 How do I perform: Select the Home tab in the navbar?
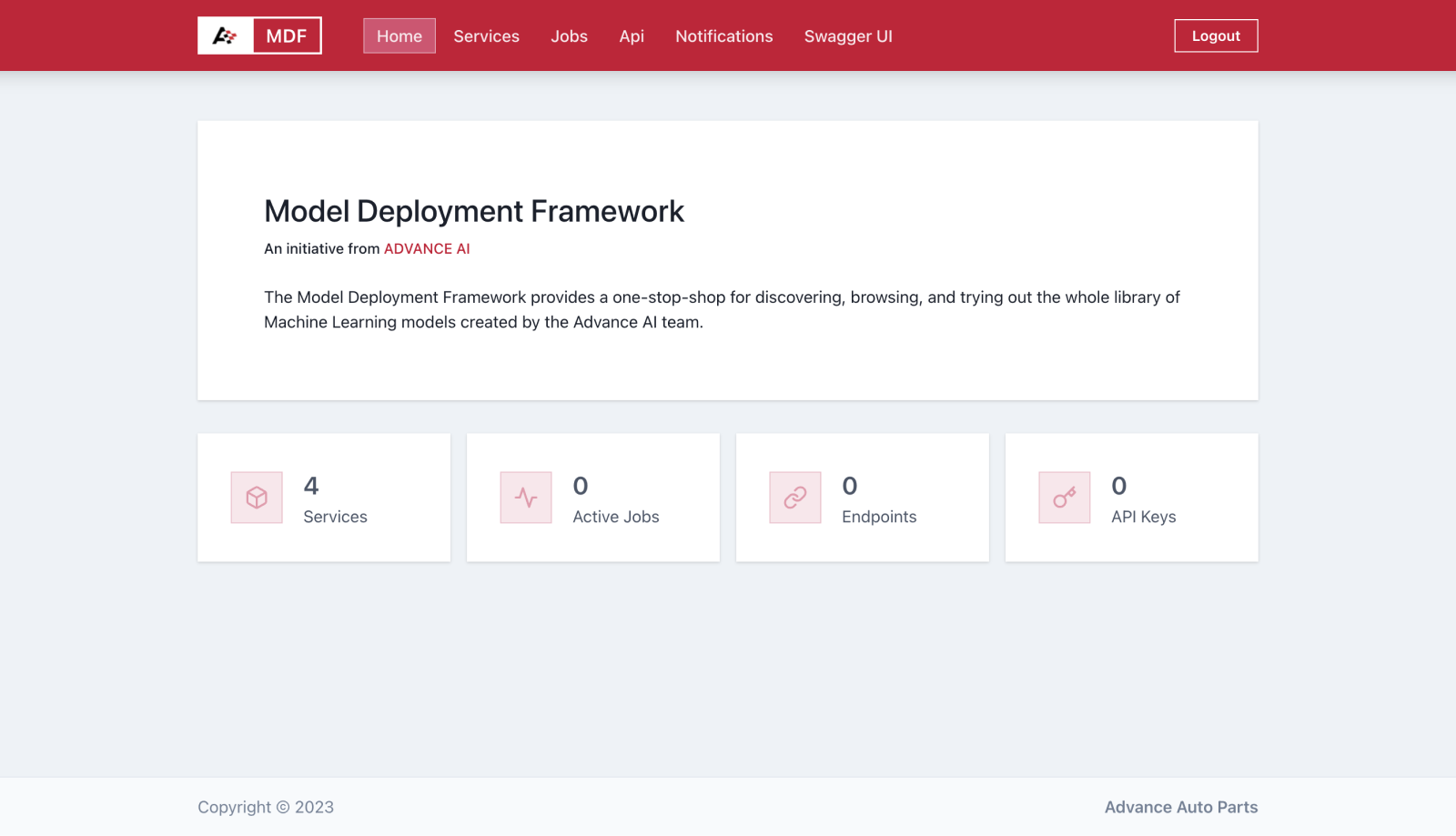(x=399, y=36)
